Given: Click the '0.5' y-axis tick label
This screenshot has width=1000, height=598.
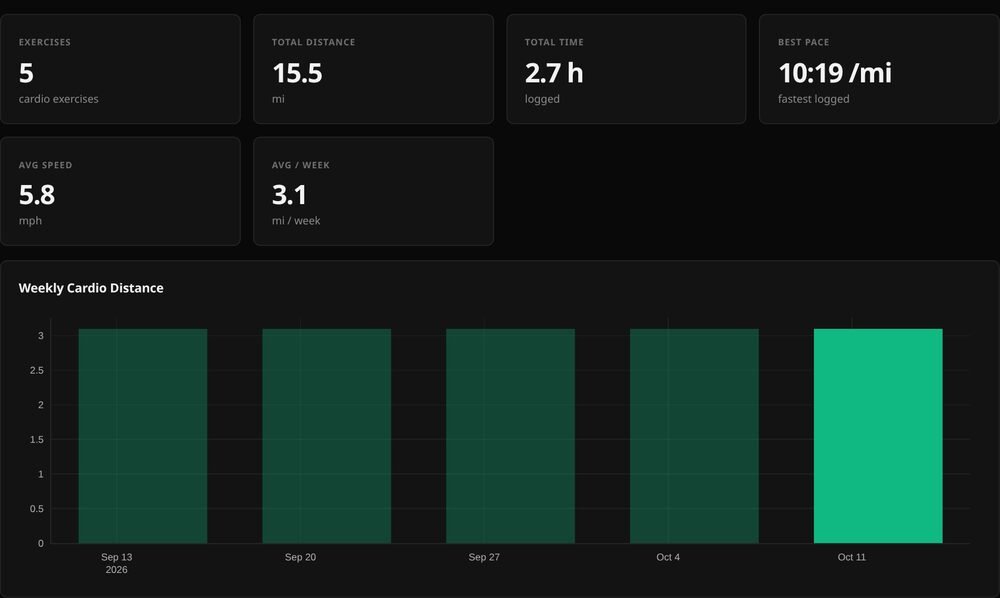Looking at the screenshot, I should (37, 509).
